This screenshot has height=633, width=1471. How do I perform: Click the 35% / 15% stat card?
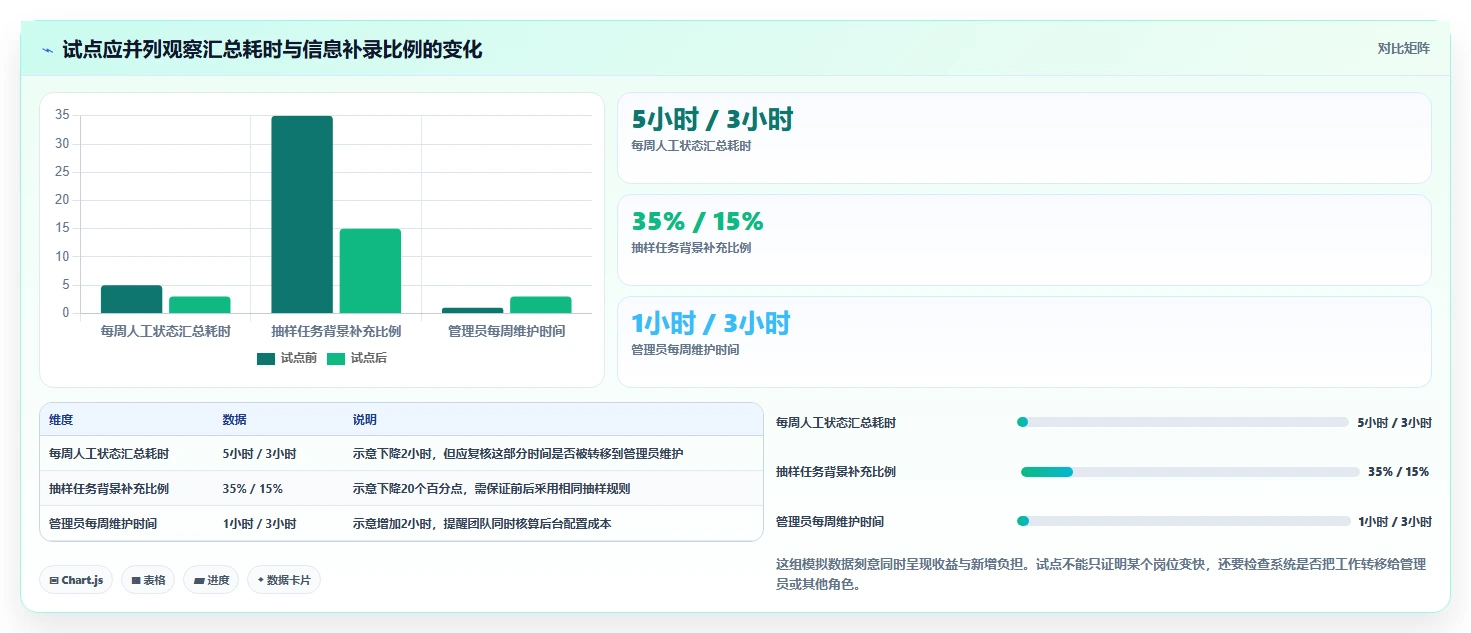(1024, 240)
